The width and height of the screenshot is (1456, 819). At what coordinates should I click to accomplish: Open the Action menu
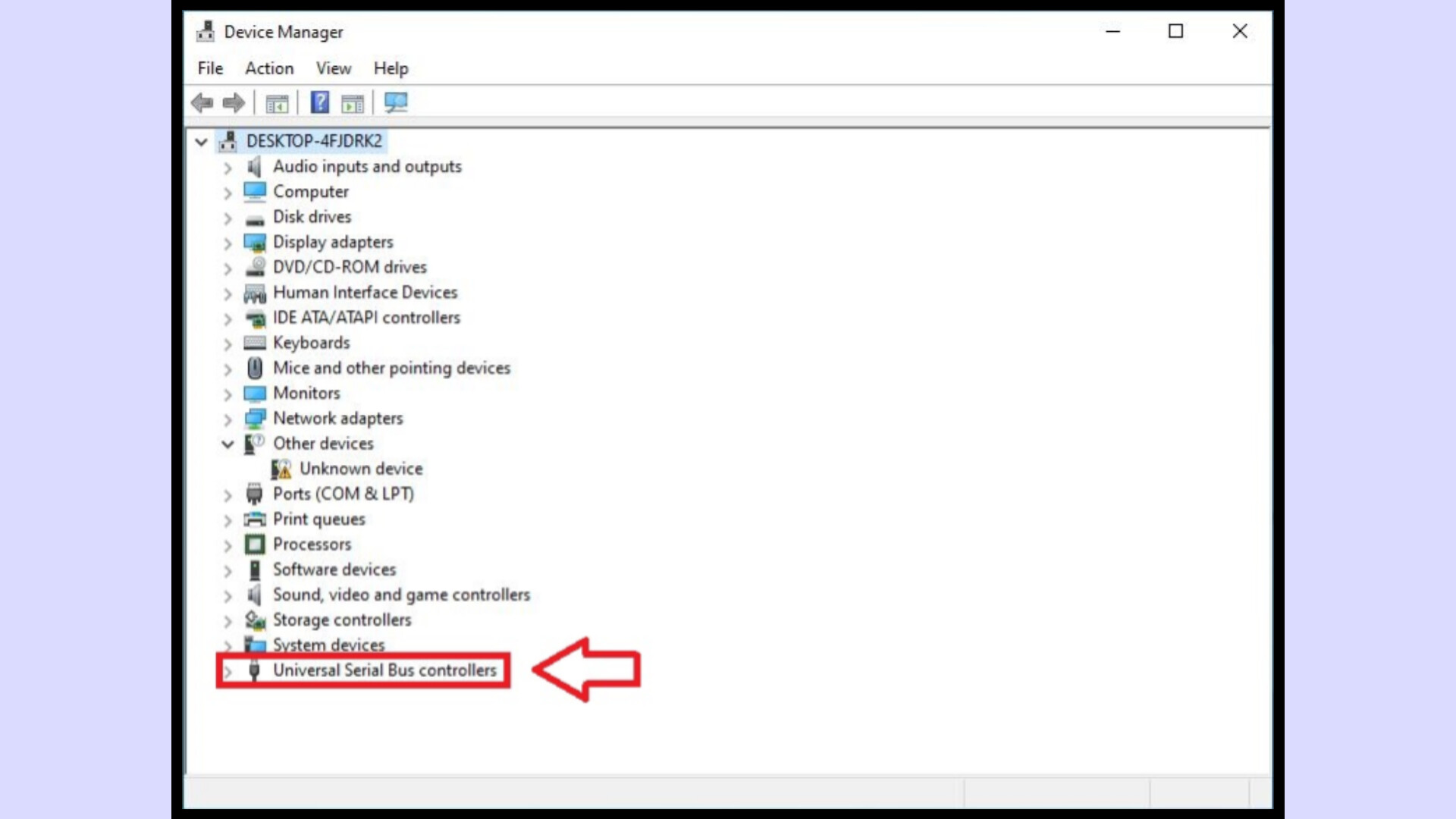click(268, 68)
